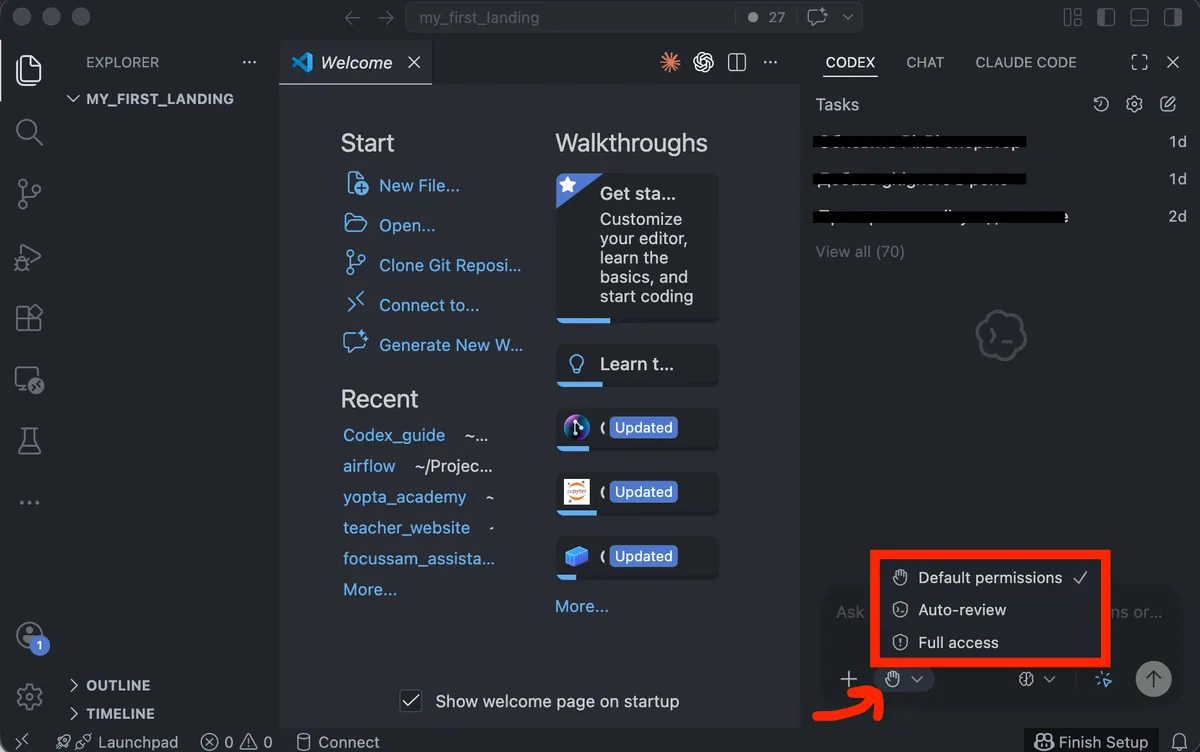The height and width of the screenshot is (752, 1200).
Task: Click the ChatGPT icon in editor toolbar
Action: (x=703, y=62)
